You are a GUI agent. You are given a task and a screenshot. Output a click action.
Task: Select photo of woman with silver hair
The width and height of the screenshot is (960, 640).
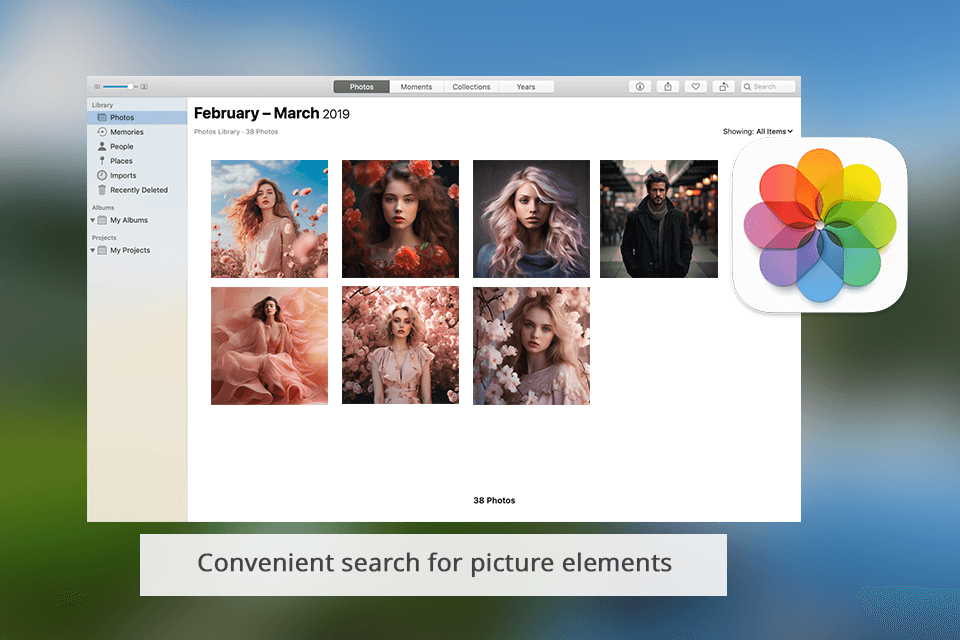(531, 219)
